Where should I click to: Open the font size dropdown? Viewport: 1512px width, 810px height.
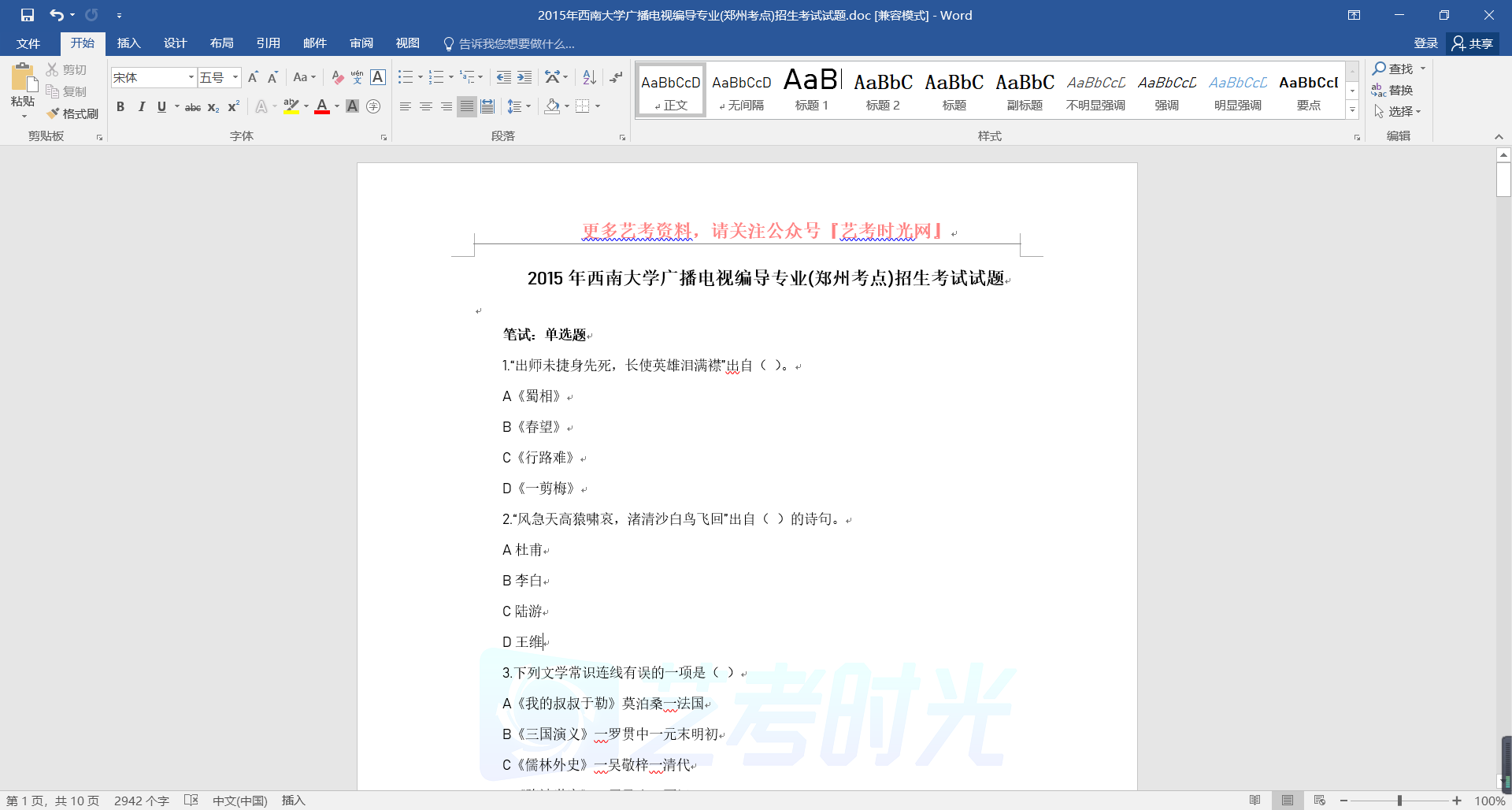tap(235, 77)
